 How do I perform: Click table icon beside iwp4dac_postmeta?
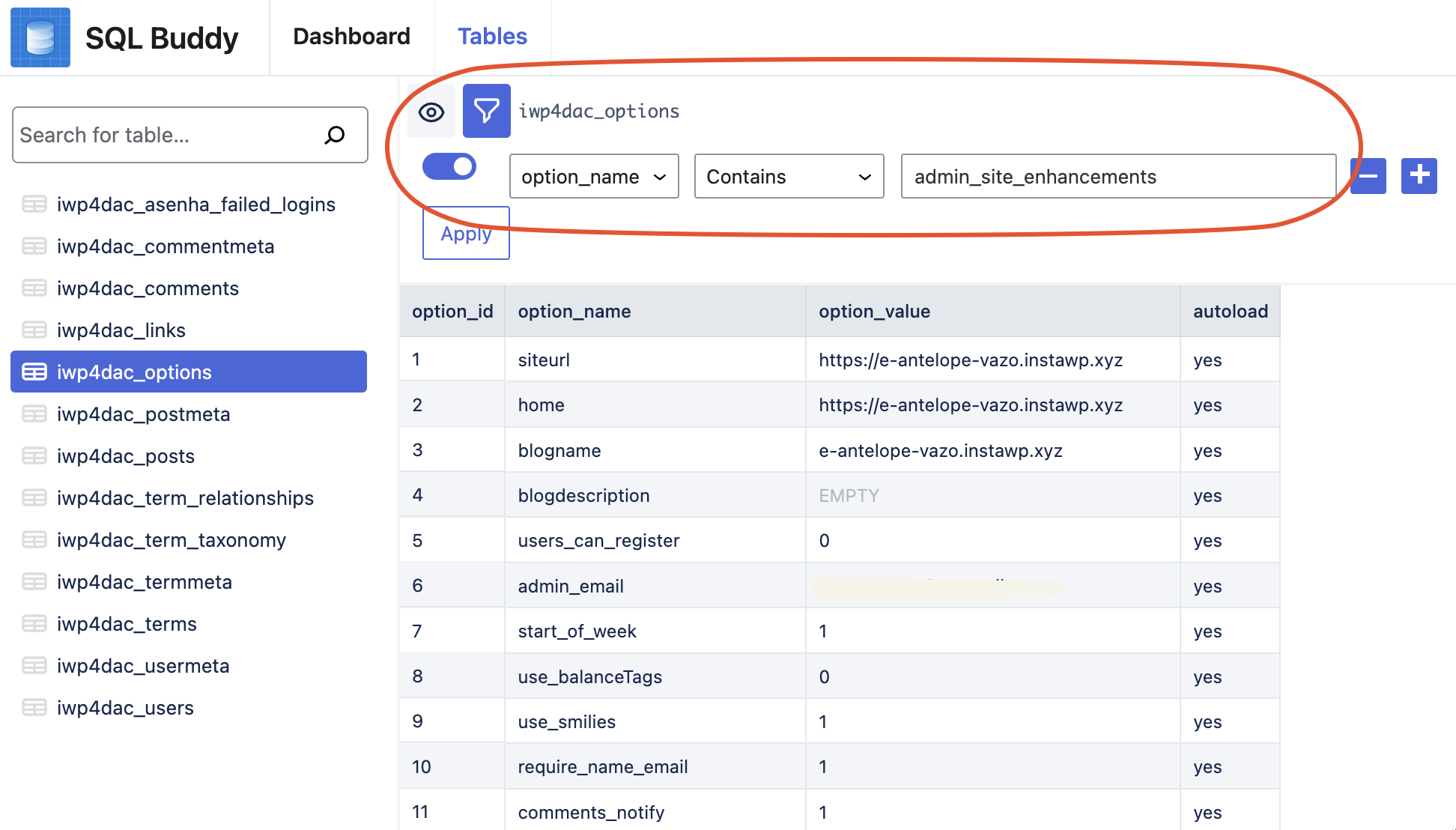[34, 414]
